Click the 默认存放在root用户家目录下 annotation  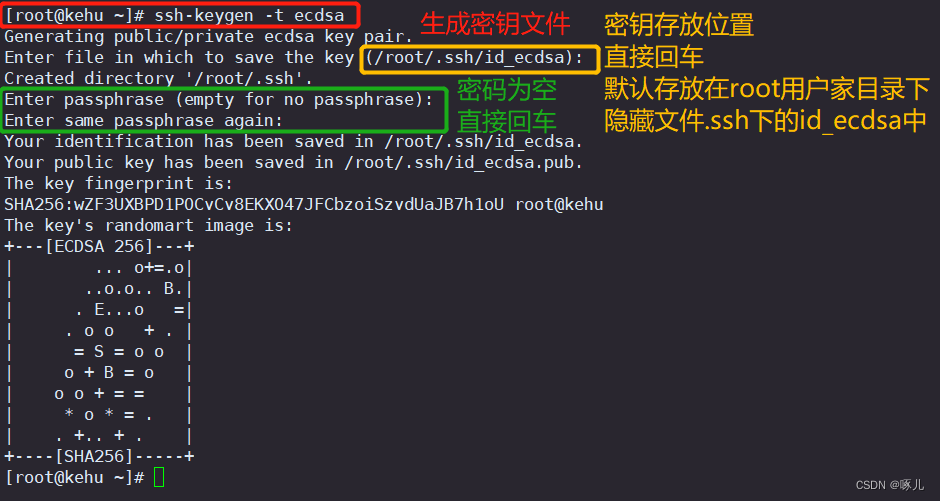click(x=767, y=89)
